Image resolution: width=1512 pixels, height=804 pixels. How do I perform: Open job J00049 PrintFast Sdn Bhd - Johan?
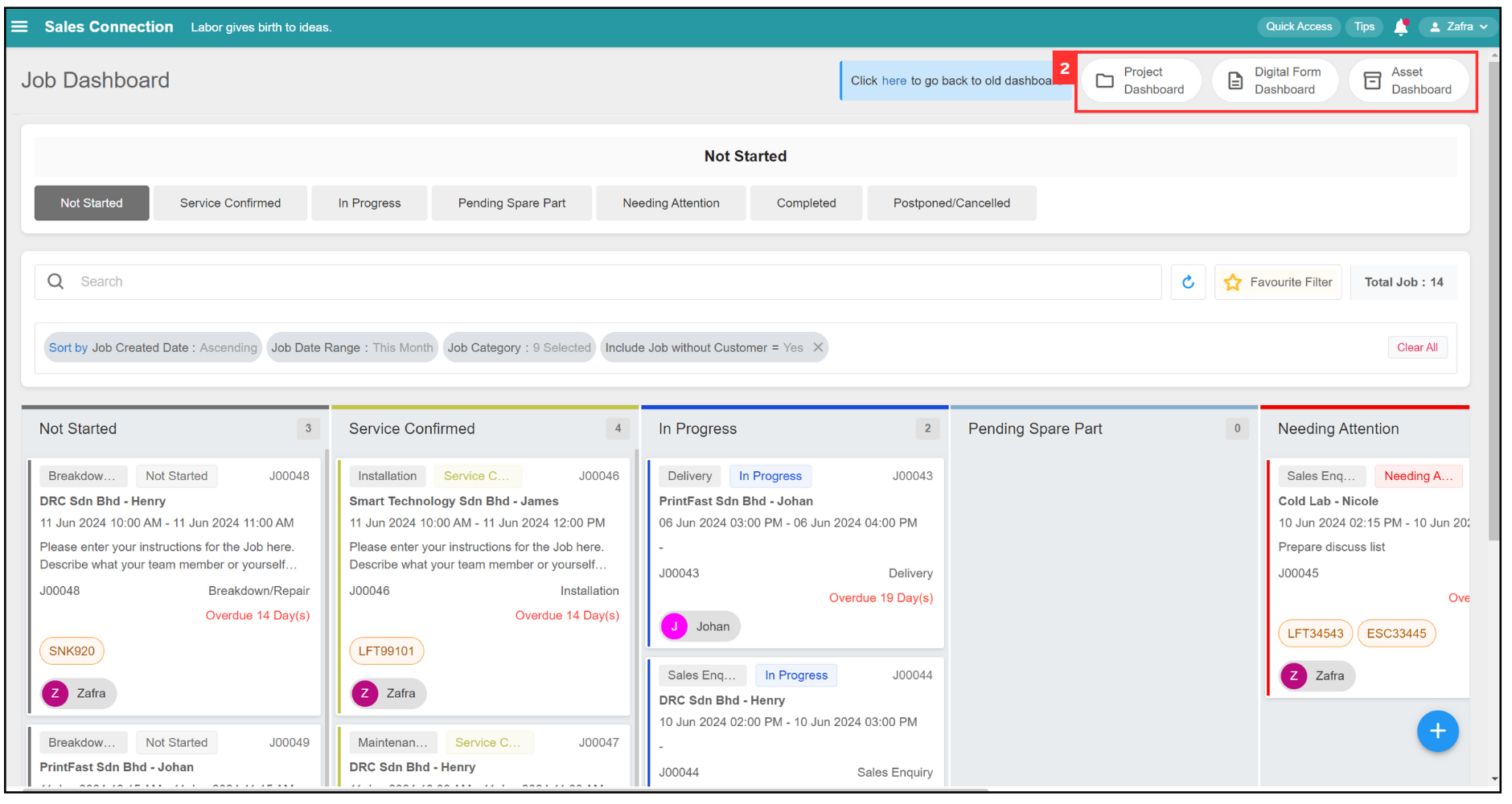pyautogui.click(x=175, y=756)
